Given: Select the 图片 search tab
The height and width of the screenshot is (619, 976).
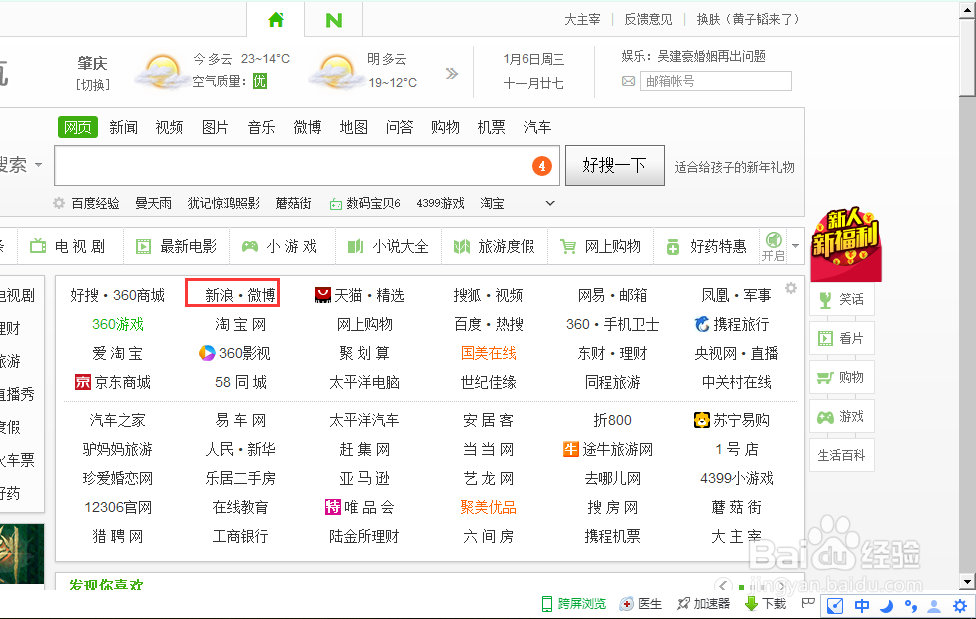Looking at the screenshot, I should tap(215, 127).
